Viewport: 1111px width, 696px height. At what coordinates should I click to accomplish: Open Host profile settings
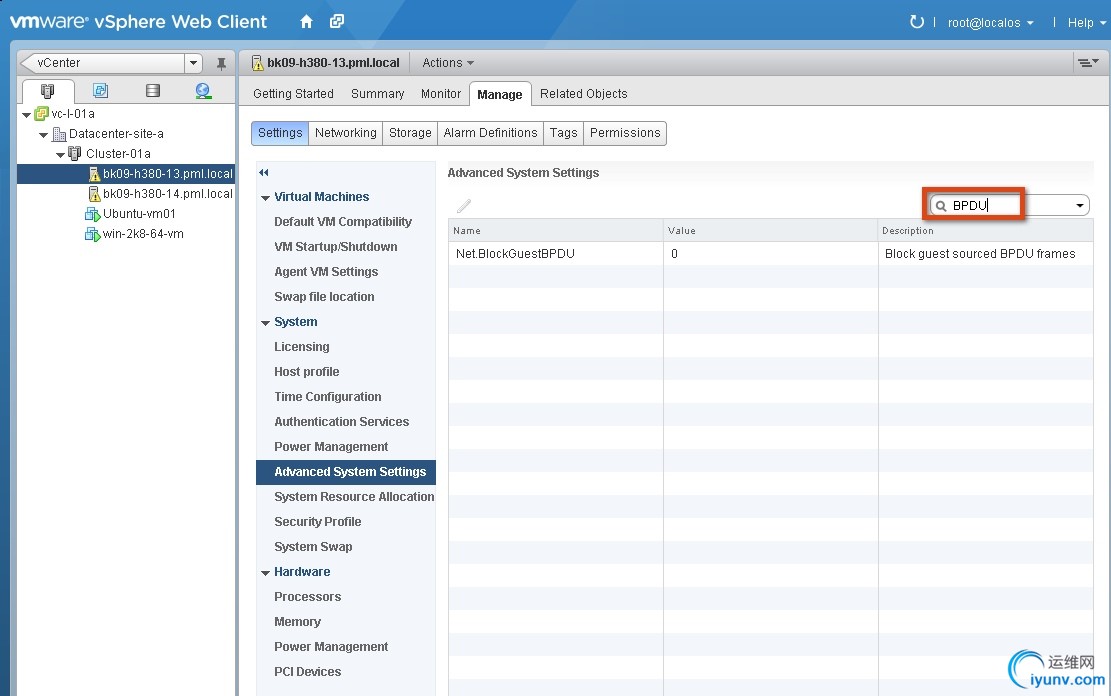tap(307, 371)
